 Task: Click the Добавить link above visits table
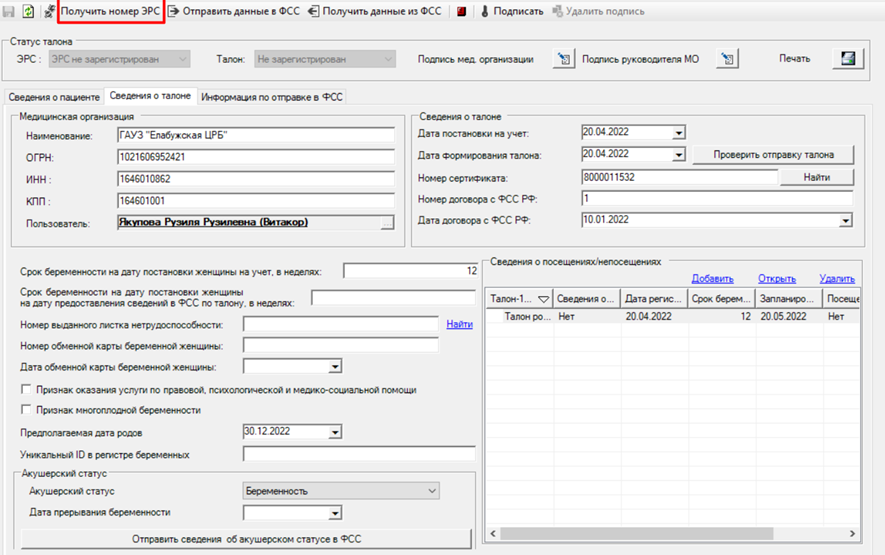(x=712, y=279)
